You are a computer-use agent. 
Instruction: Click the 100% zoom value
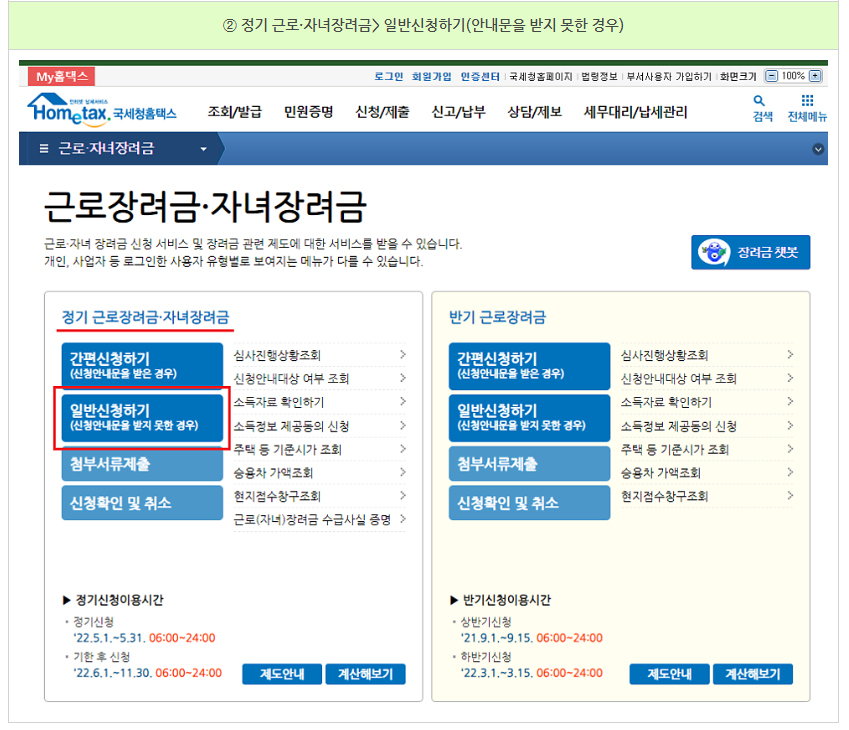click(x=793, y=76)
